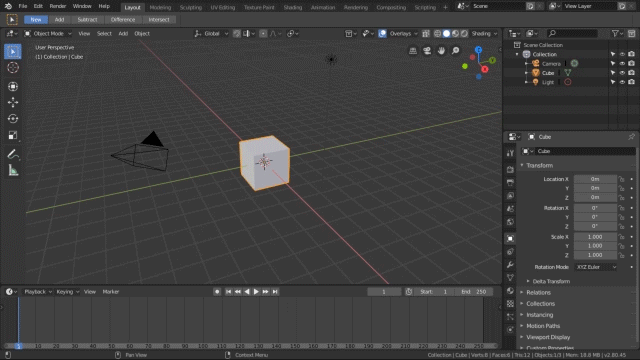Image resolution: width=640 pixels, height=360 pixels.
Task: Click the Subtract selection mode button
Action: [x=87, y=20]
